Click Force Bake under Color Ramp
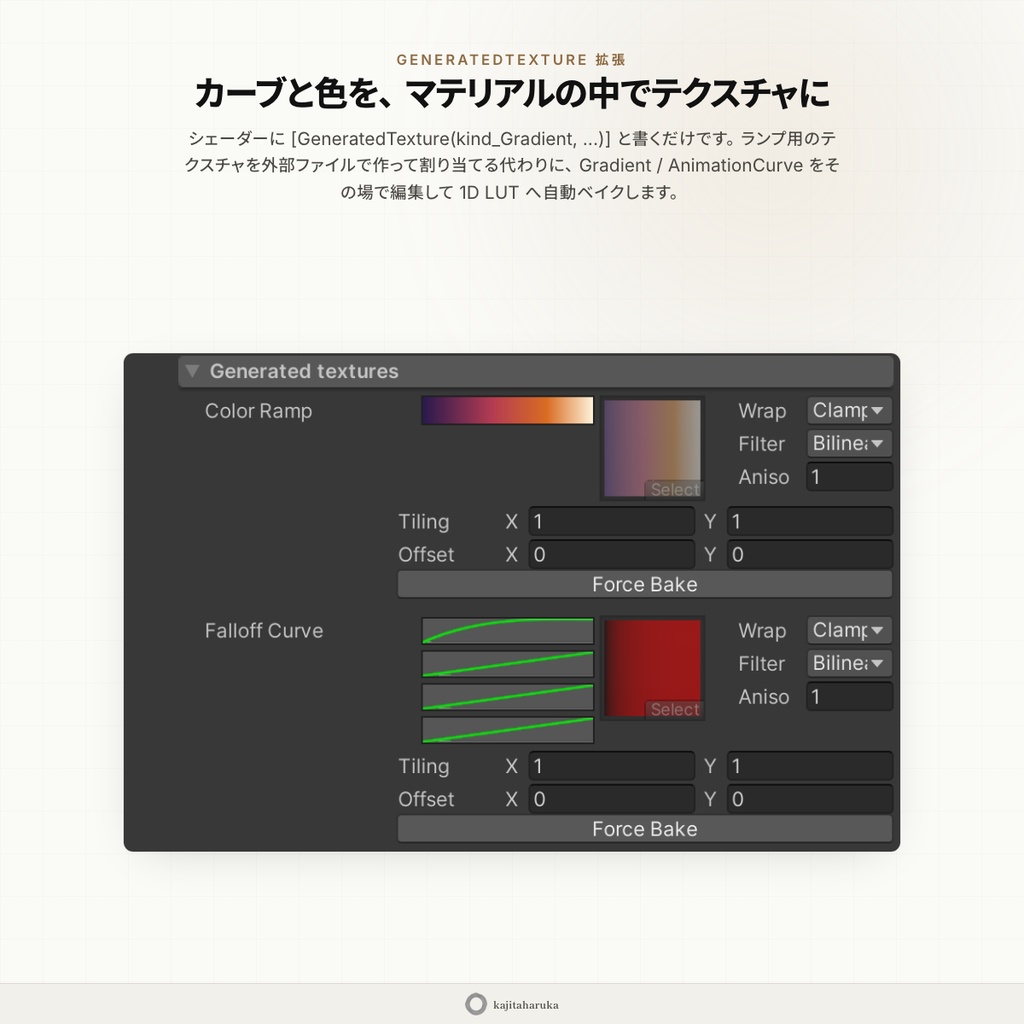The height and width of the screenshot is (1024, 1024). (x=645, y=584)
